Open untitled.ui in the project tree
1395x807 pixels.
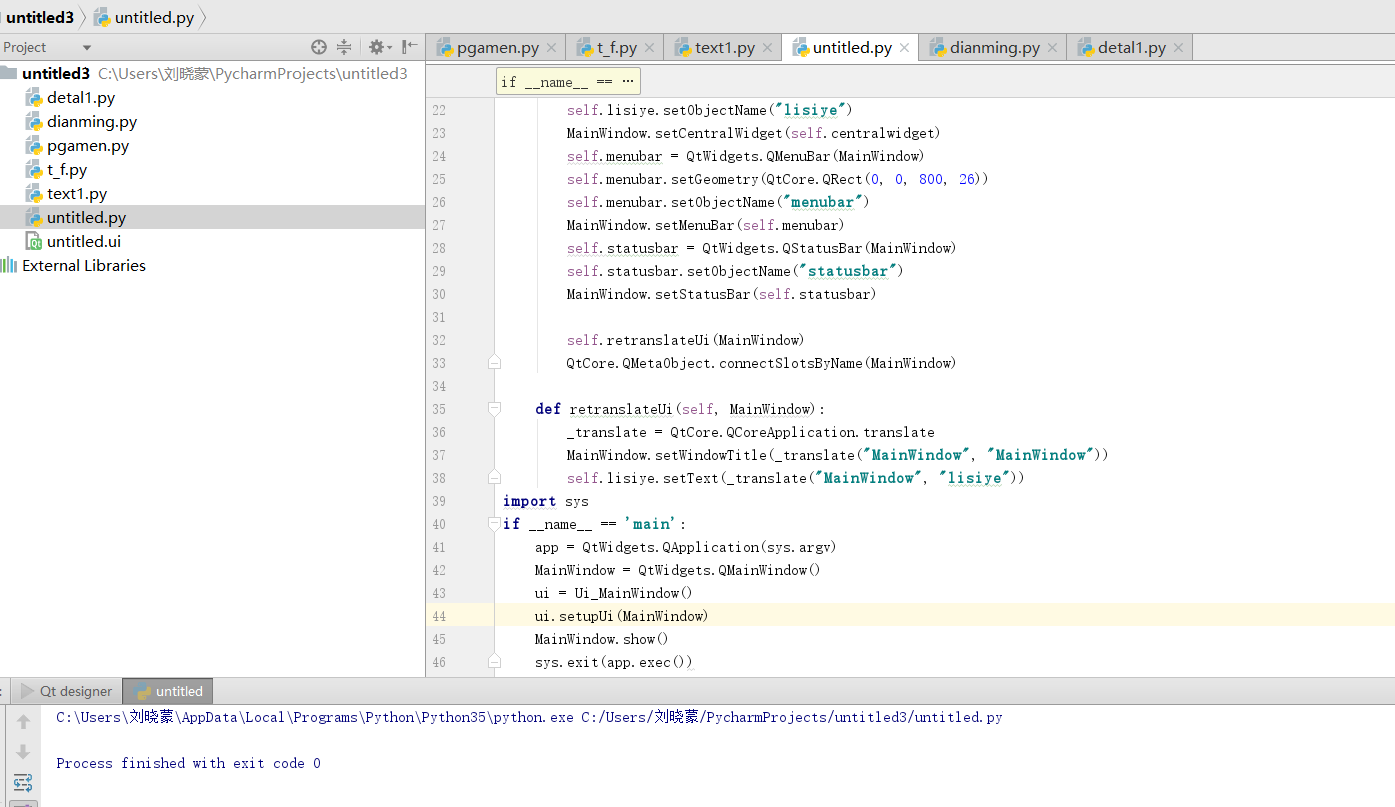pos(84,242)
